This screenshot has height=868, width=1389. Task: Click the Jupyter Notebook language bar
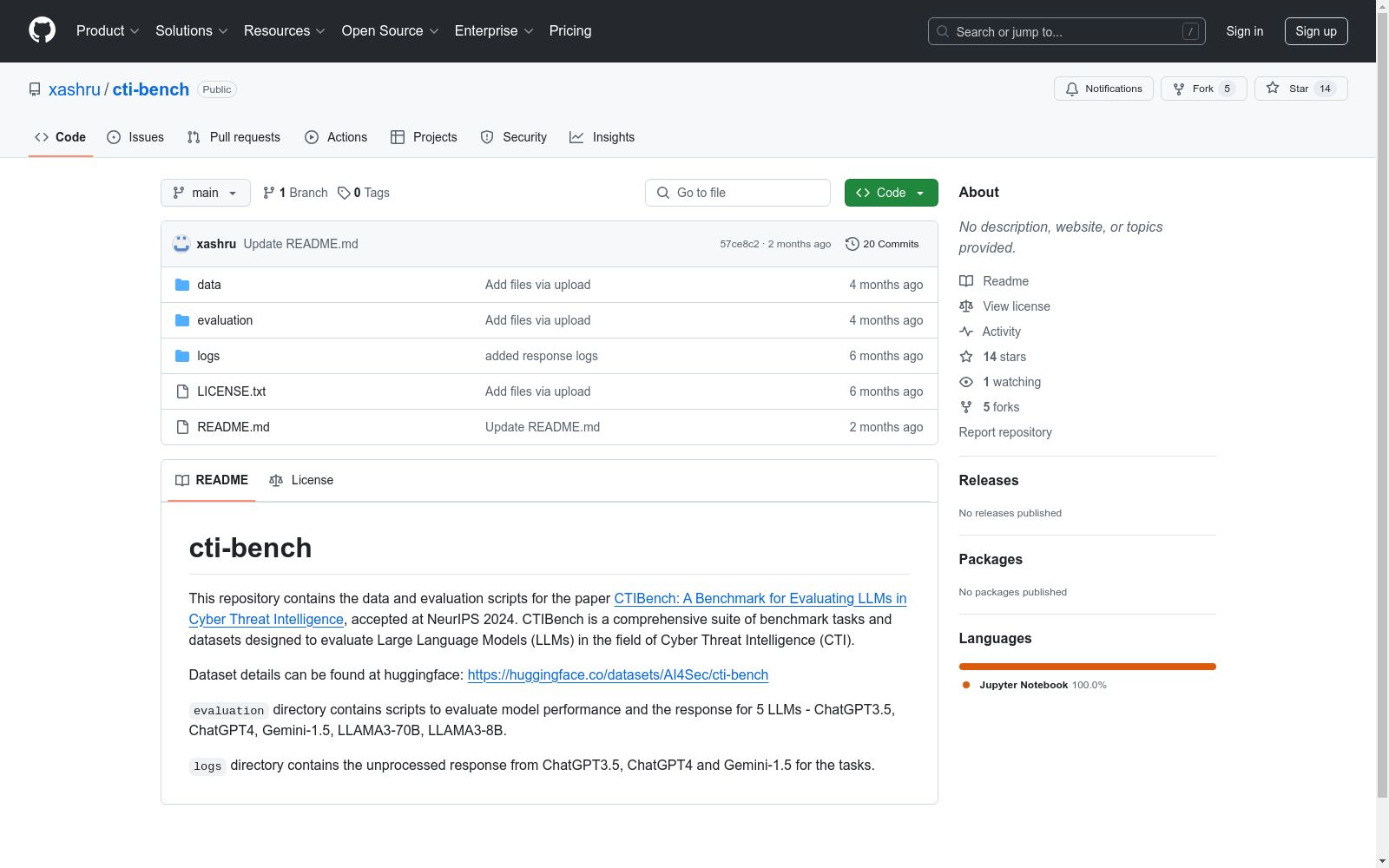[1088, 667]
